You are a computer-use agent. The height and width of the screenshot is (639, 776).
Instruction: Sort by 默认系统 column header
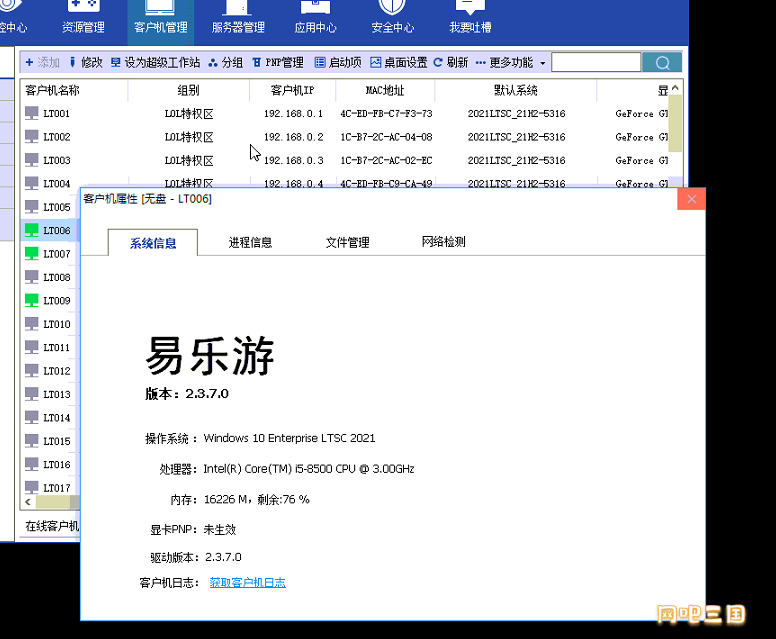[x=516, y=91]
